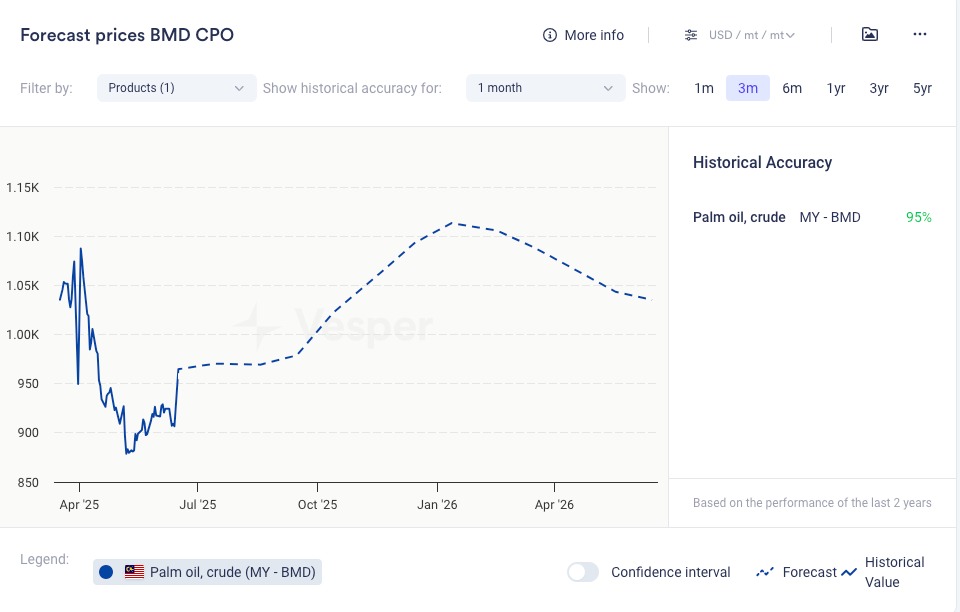
Task: Select the 1yr time range
Action: click(836, 88)
